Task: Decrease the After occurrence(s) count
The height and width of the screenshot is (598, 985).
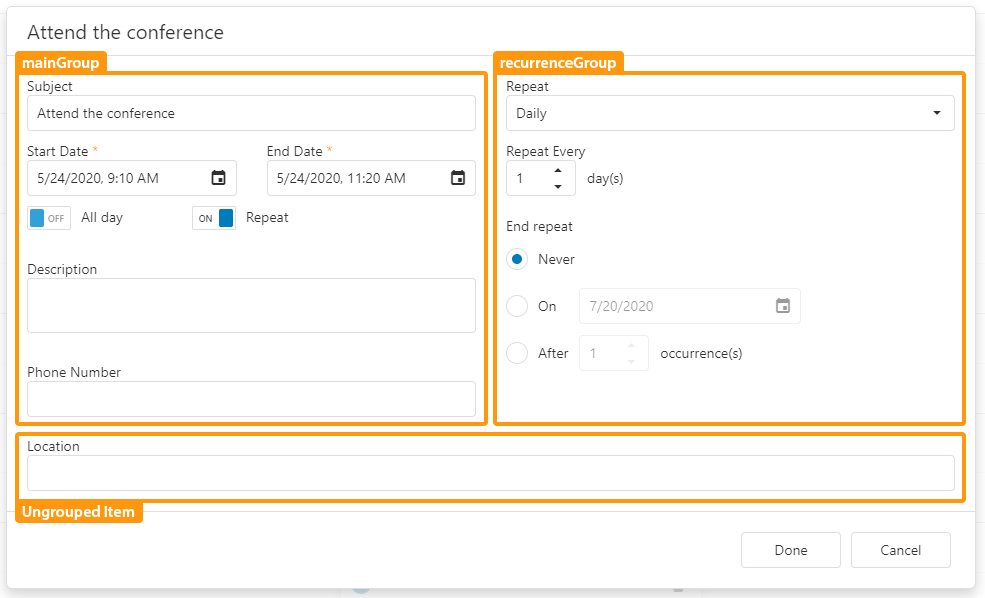Action: tap(631, 361)
